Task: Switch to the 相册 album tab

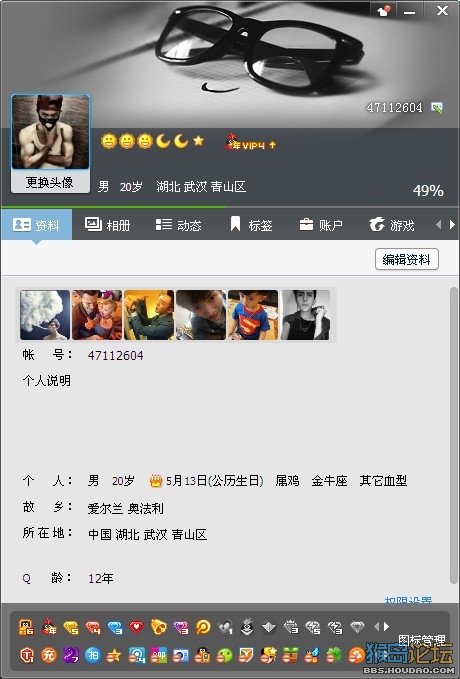Action: tap(108, 225)
